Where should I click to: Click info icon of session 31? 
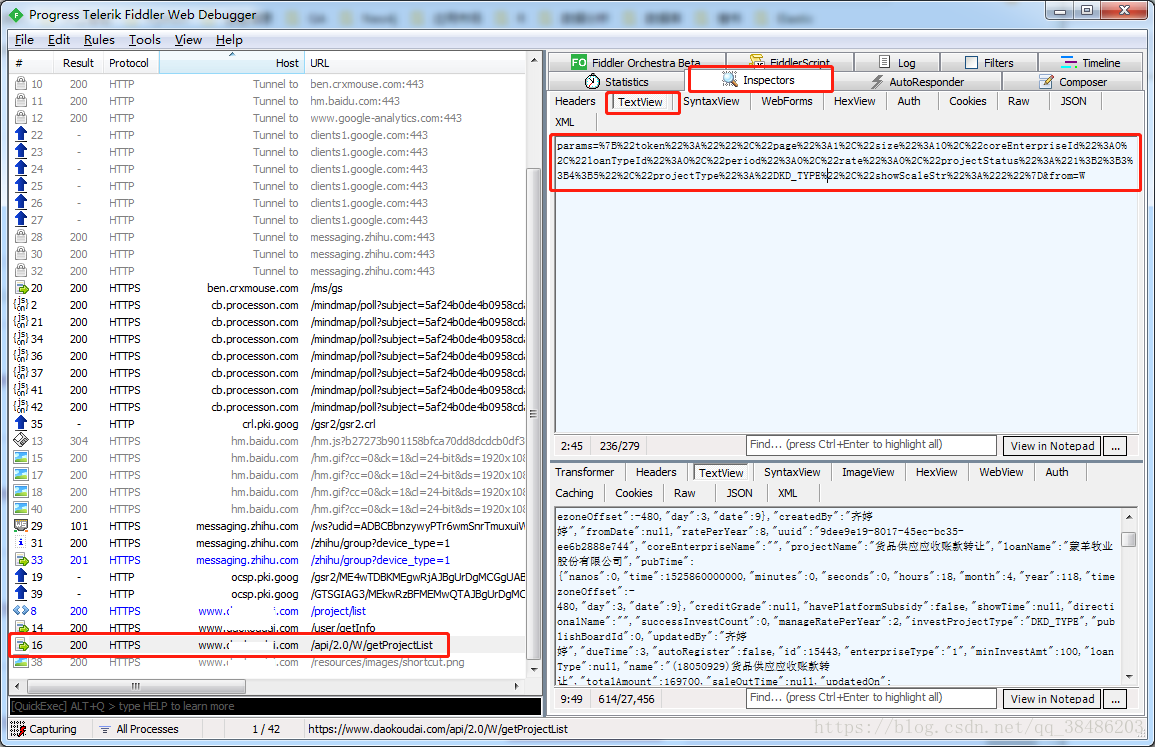[21, 543]
